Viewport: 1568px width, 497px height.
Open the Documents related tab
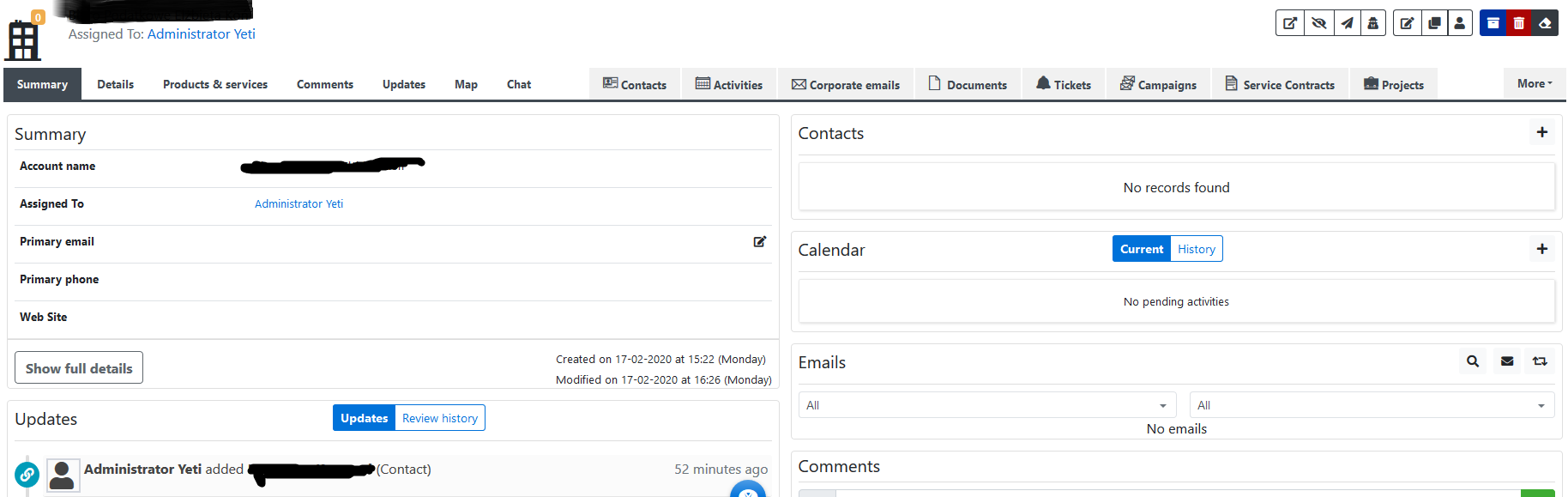[968, 84]
